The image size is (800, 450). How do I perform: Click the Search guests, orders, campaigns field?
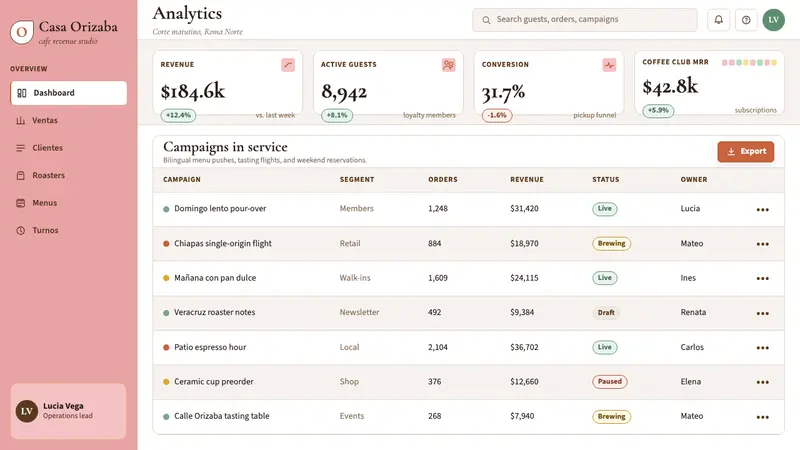(585, 20)
